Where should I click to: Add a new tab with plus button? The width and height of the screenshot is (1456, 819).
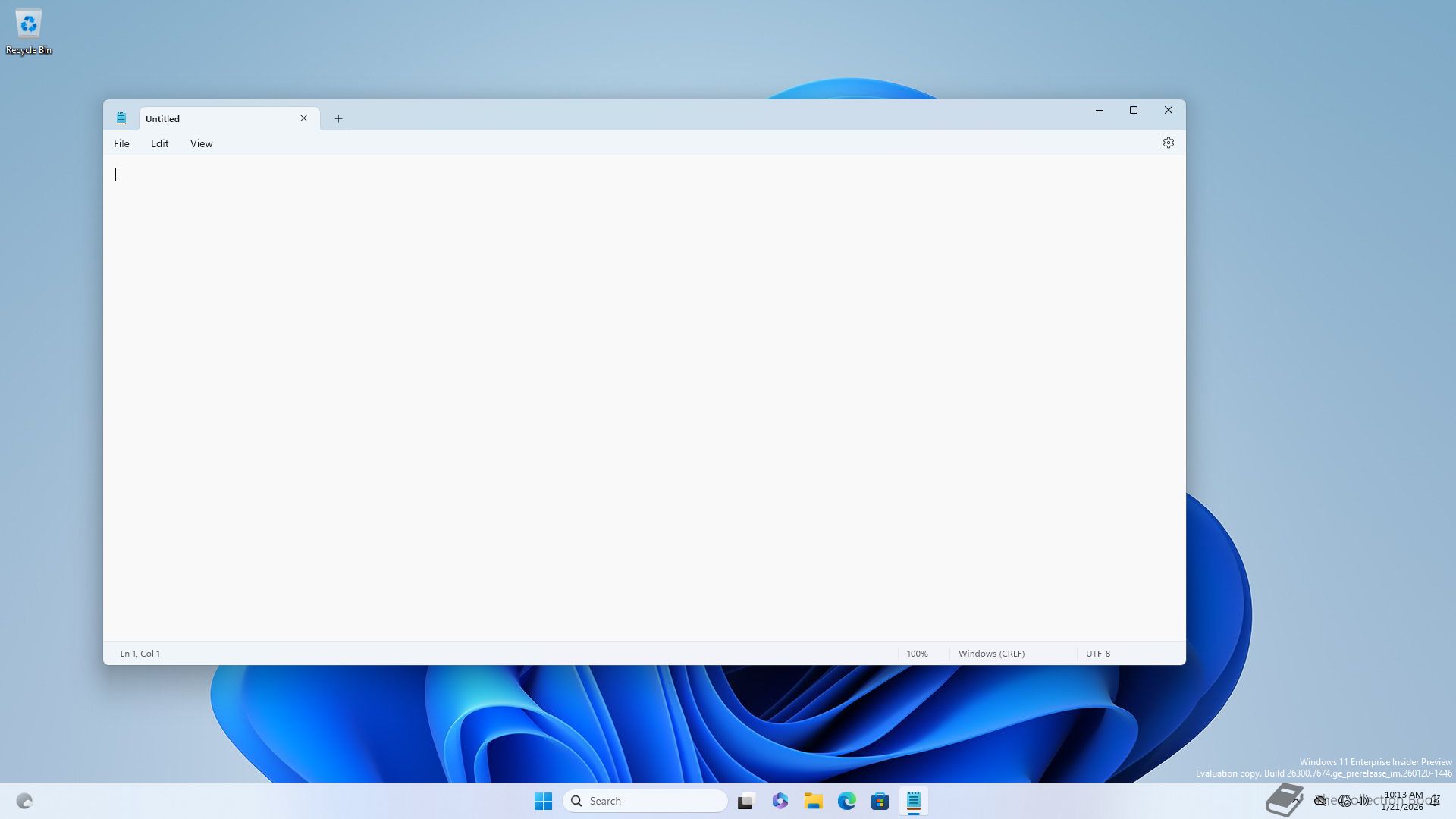[x=338, y=118]
